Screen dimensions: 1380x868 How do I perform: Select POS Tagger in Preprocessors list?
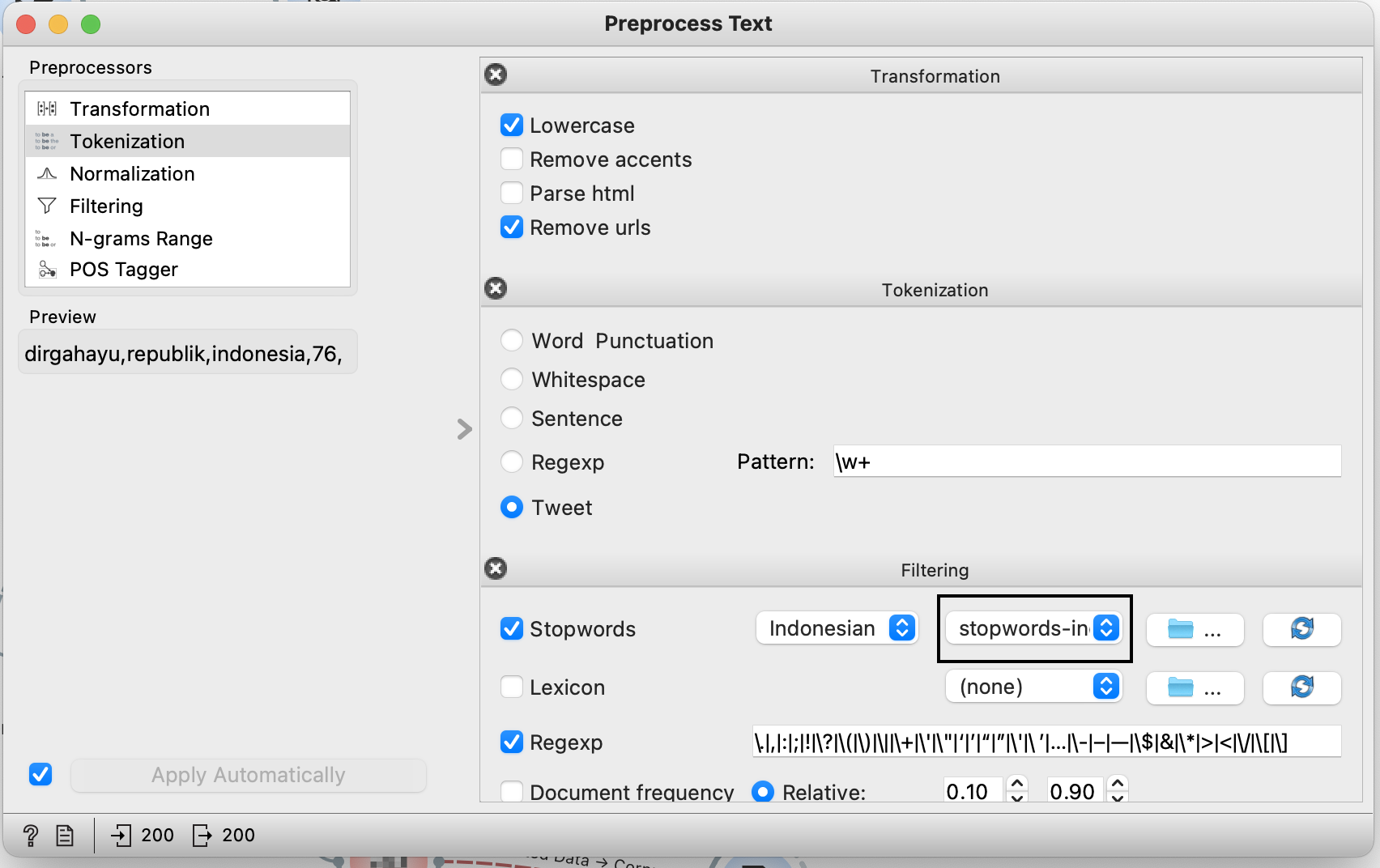click(x=188, y=269)
